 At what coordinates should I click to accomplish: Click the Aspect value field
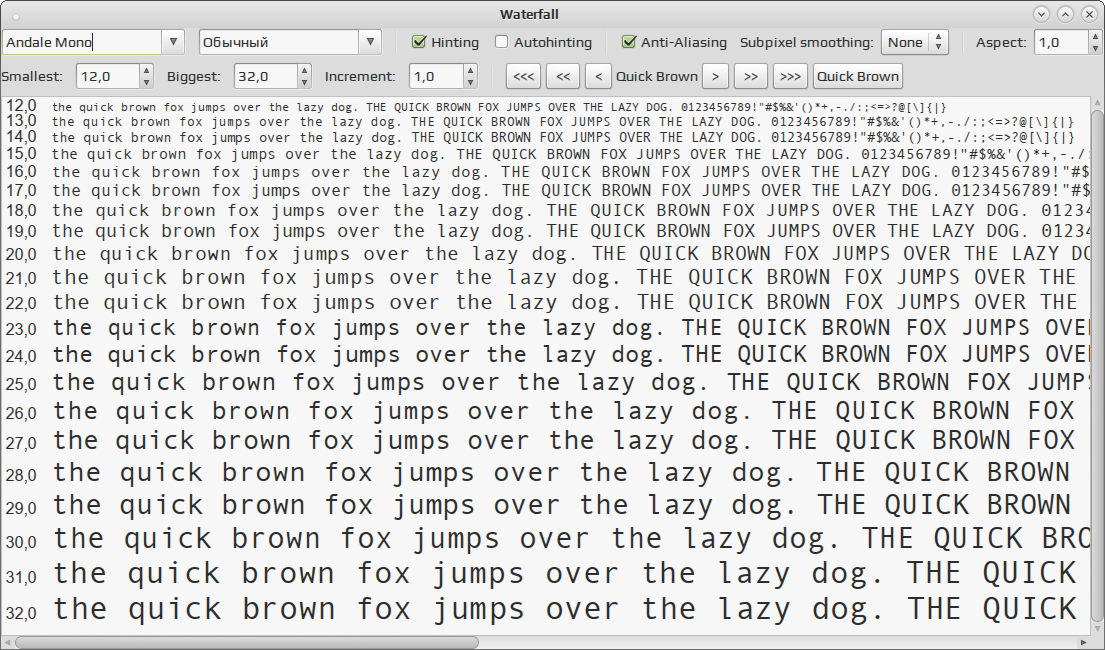coord(1061,42)
